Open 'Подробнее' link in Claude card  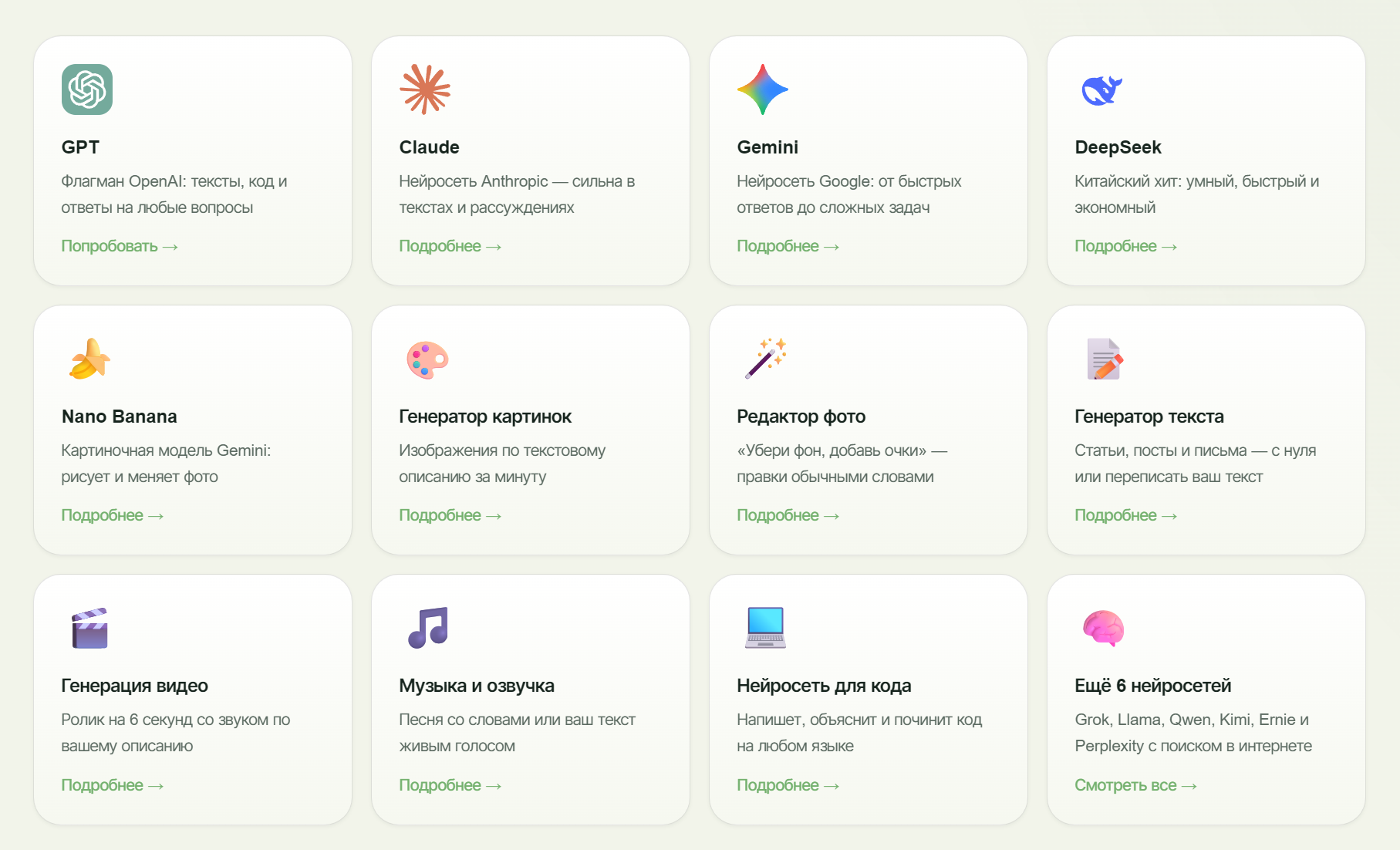click(450, 246)
